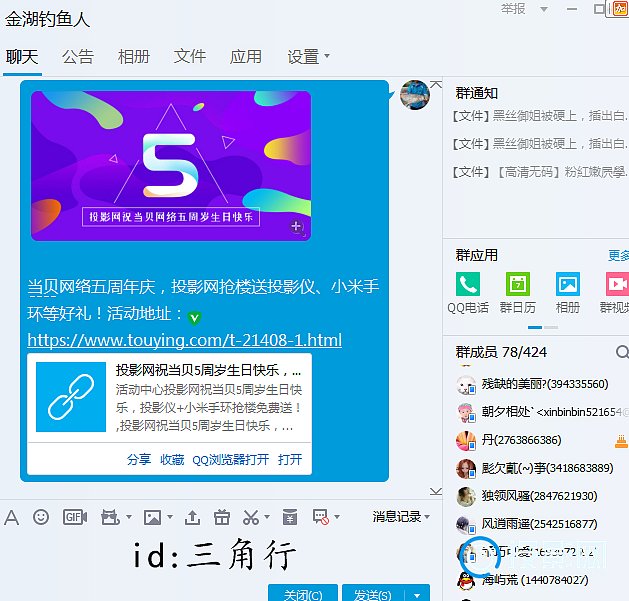
Task: Open the emoji picker
Action: (41, 517)
